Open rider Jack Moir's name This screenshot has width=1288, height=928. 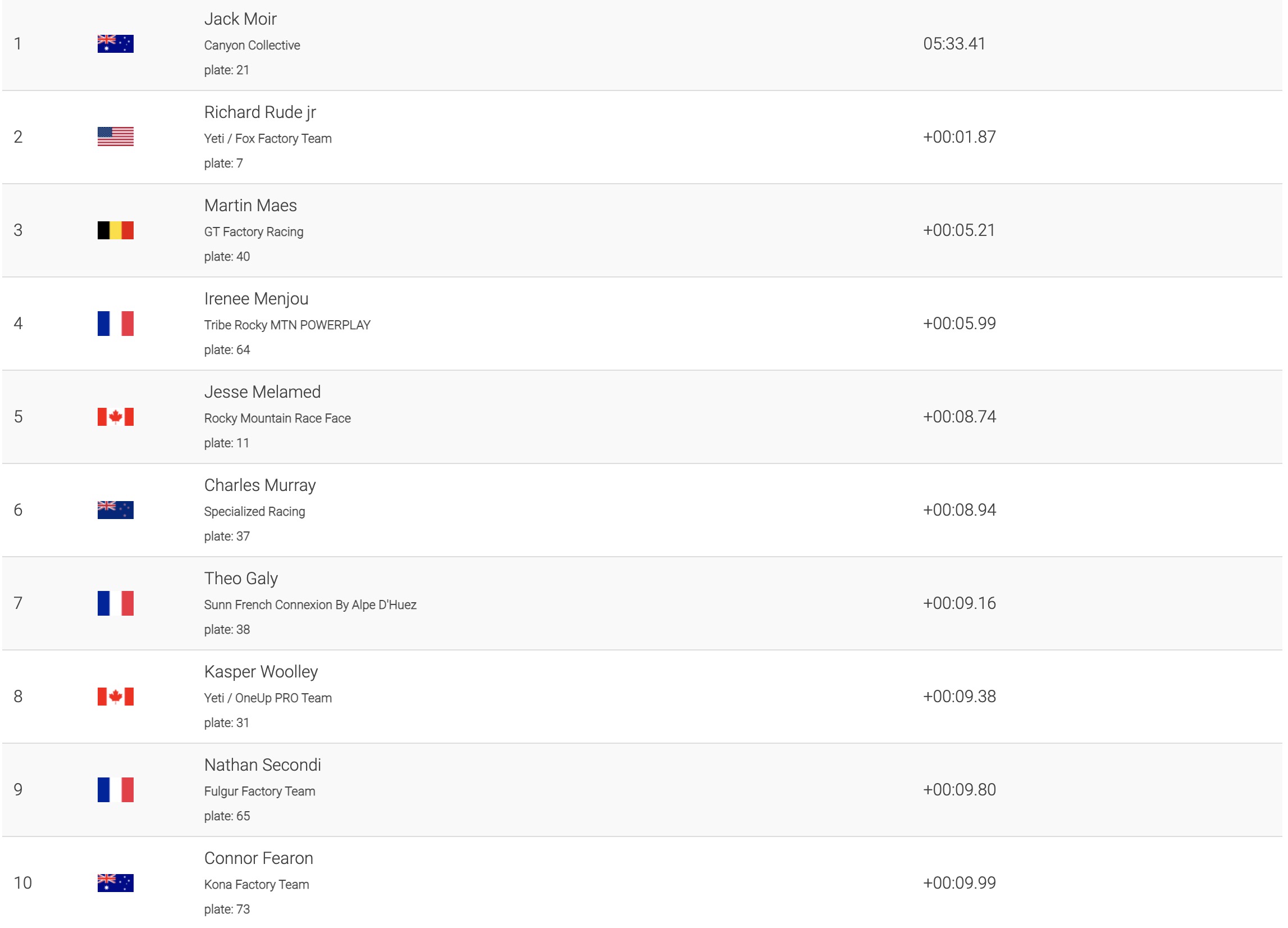(240, 19)
